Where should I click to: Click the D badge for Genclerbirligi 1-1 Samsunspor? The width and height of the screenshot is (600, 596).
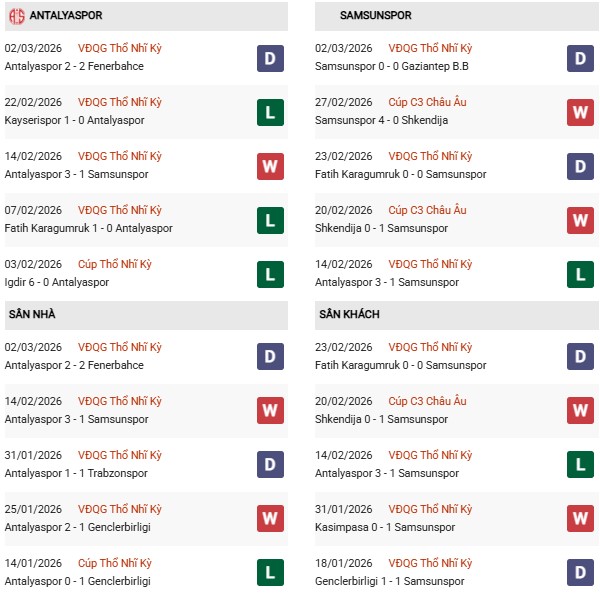pyautogui.click(x=580, y=572)
